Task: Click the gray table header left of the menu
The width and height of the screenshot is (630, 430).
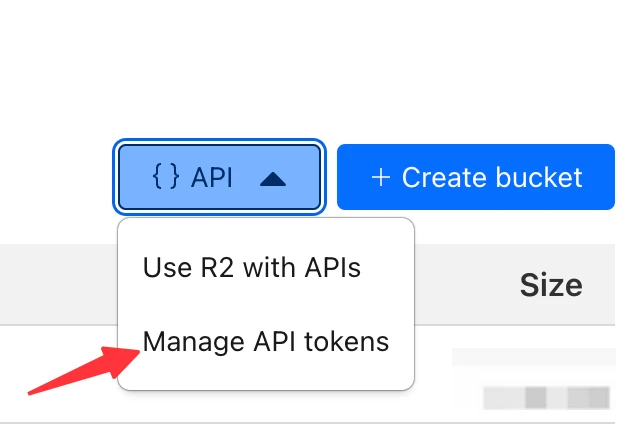Action: point(58,283)
